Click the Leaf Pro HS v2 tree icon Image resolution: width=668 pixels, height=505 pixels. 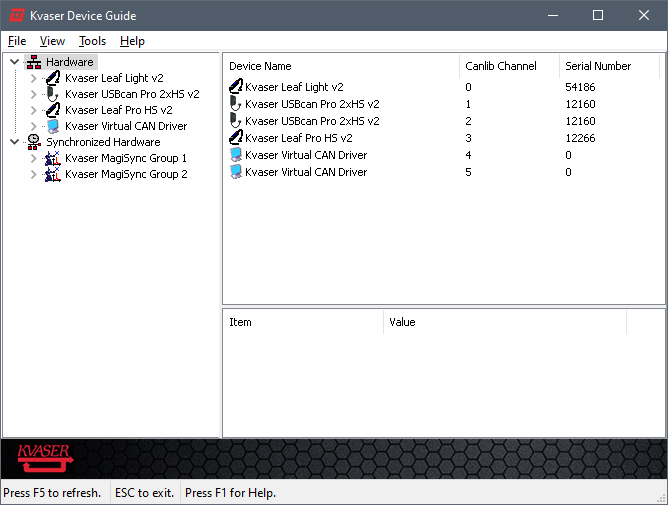[53, 110]
